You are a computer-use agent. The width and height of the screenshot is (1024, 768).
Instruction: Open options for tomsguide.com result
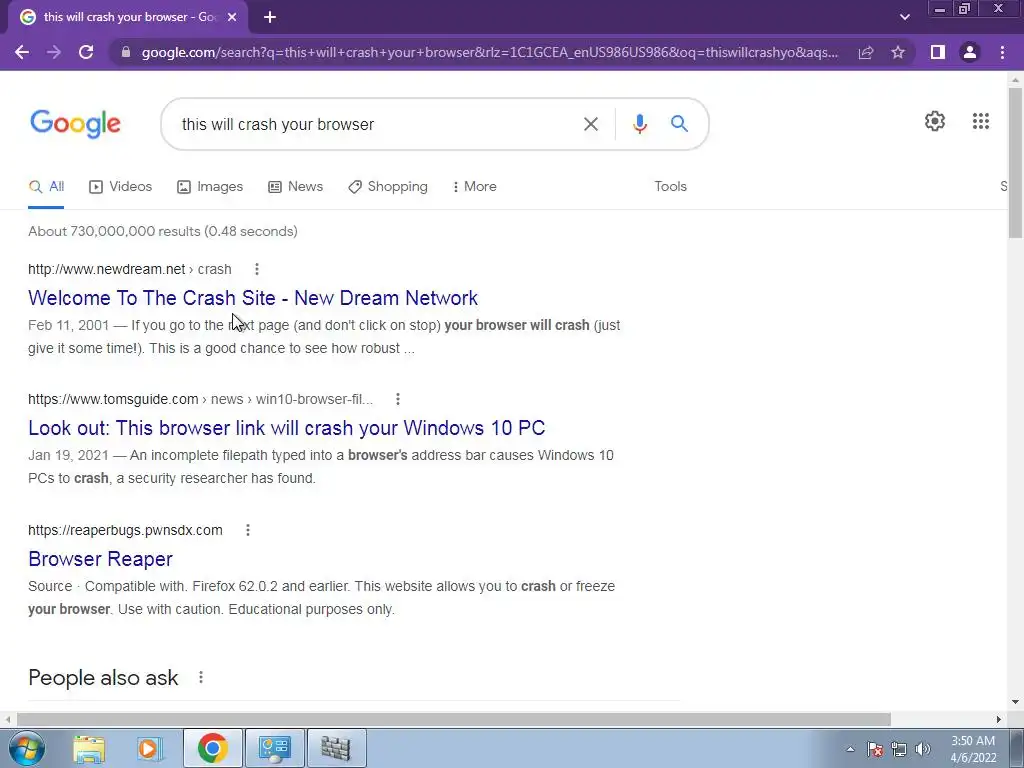[398, 399]
